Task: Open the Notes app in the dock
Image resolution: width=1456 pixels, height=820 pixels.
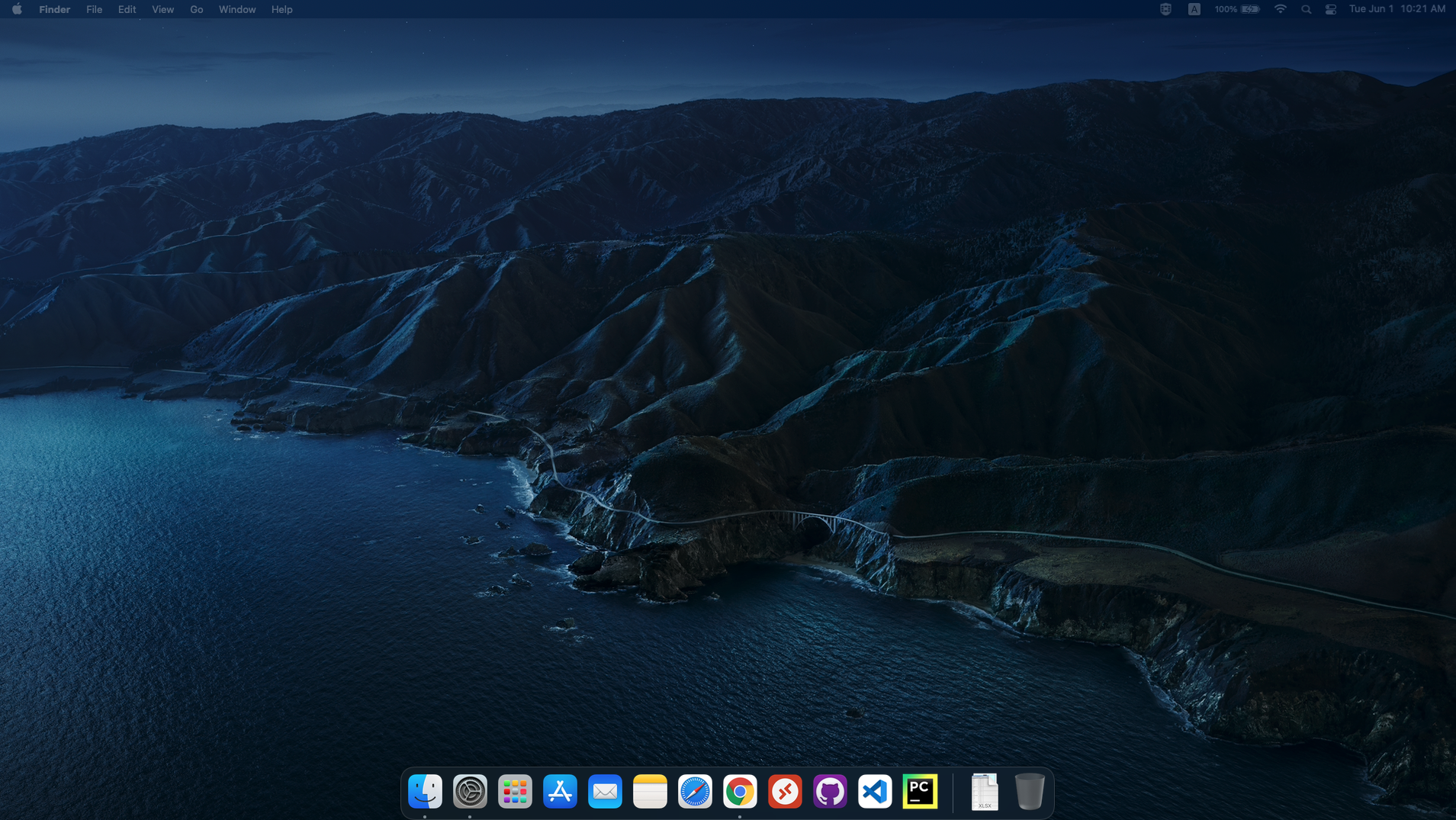Action: pos(650,791)
